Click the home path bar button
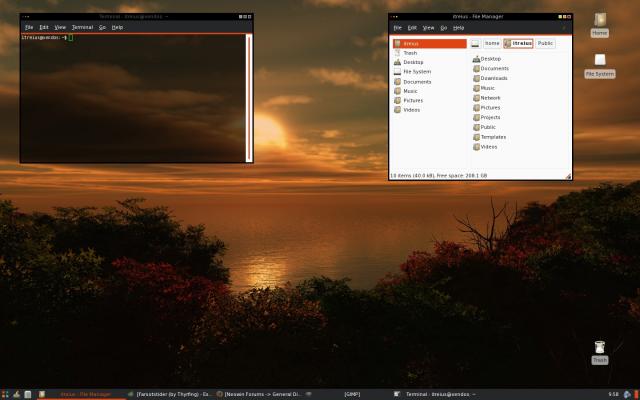 click(492, 43)
